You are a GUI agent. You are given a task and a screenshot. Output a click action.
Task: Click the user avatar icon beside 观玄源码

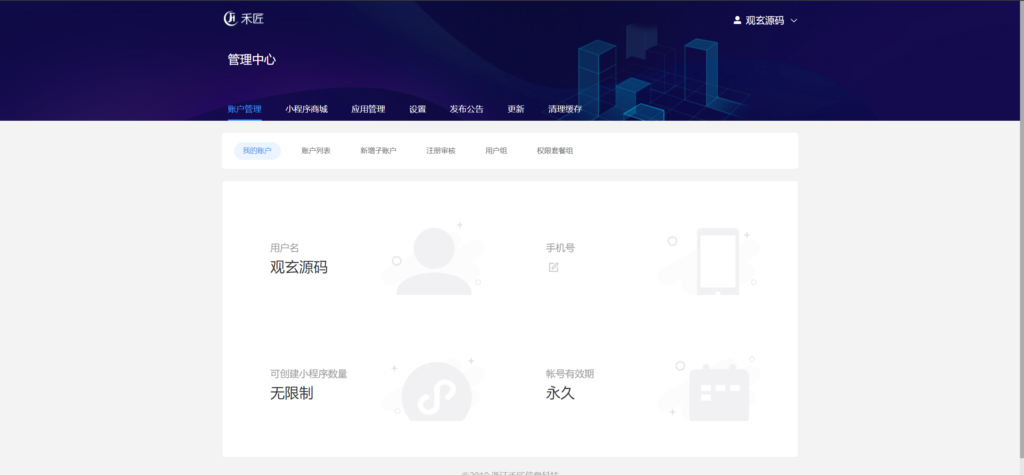[x=737, y=20]
